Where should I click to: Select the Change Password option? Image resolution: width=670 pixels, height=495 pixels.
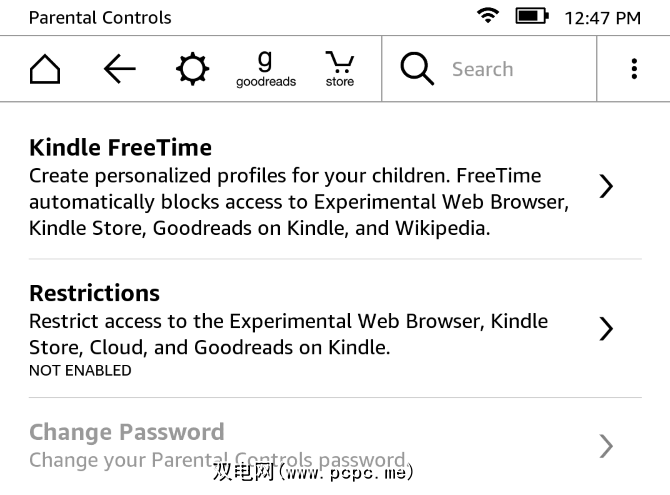tap(126, 433)
